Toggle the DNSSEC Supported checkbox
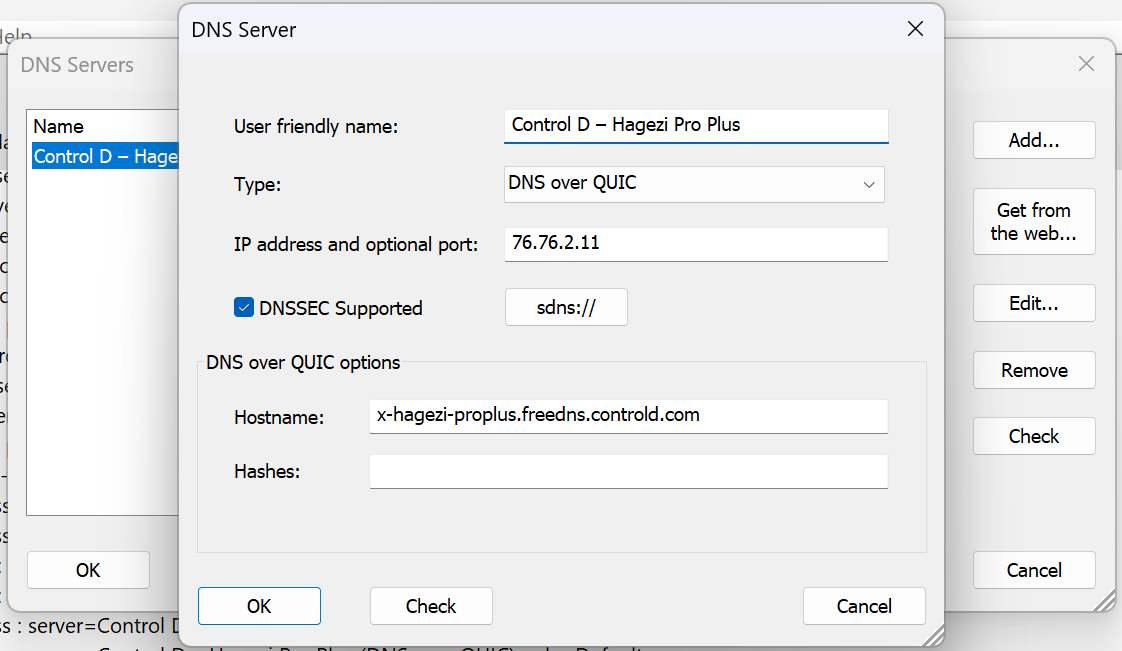This screenshot has height=651, width=1122. [x=243, y=308]
